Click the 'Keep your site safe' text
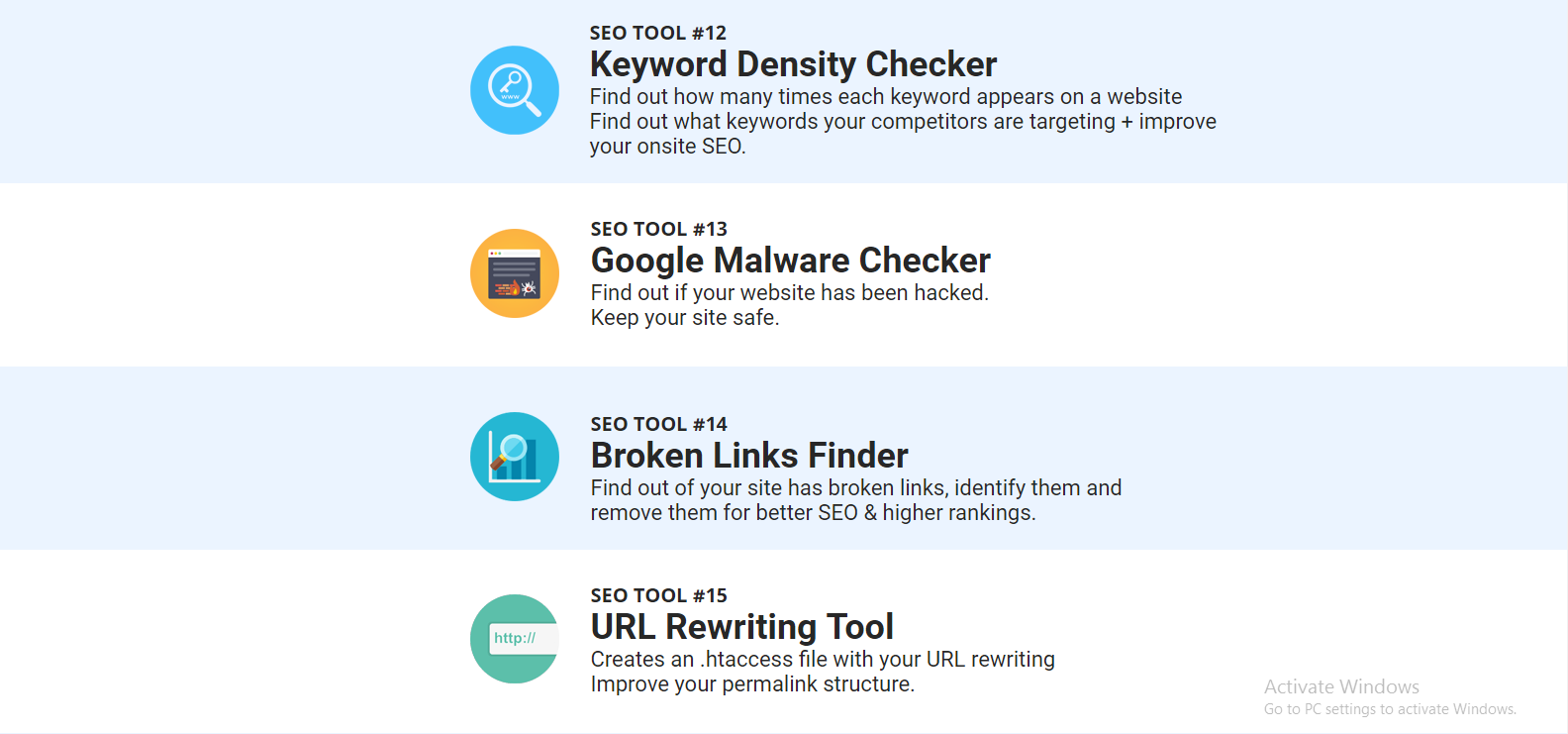Screen dimensions: 1568x734 tap(685, 318)
